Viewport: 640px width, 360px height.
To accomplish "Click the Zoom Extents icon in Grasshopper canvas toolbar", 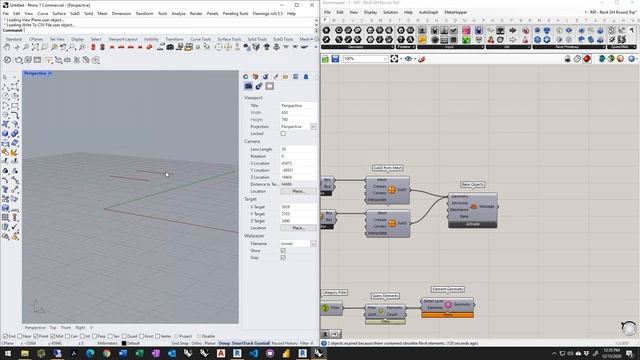I will pos(394,59).
